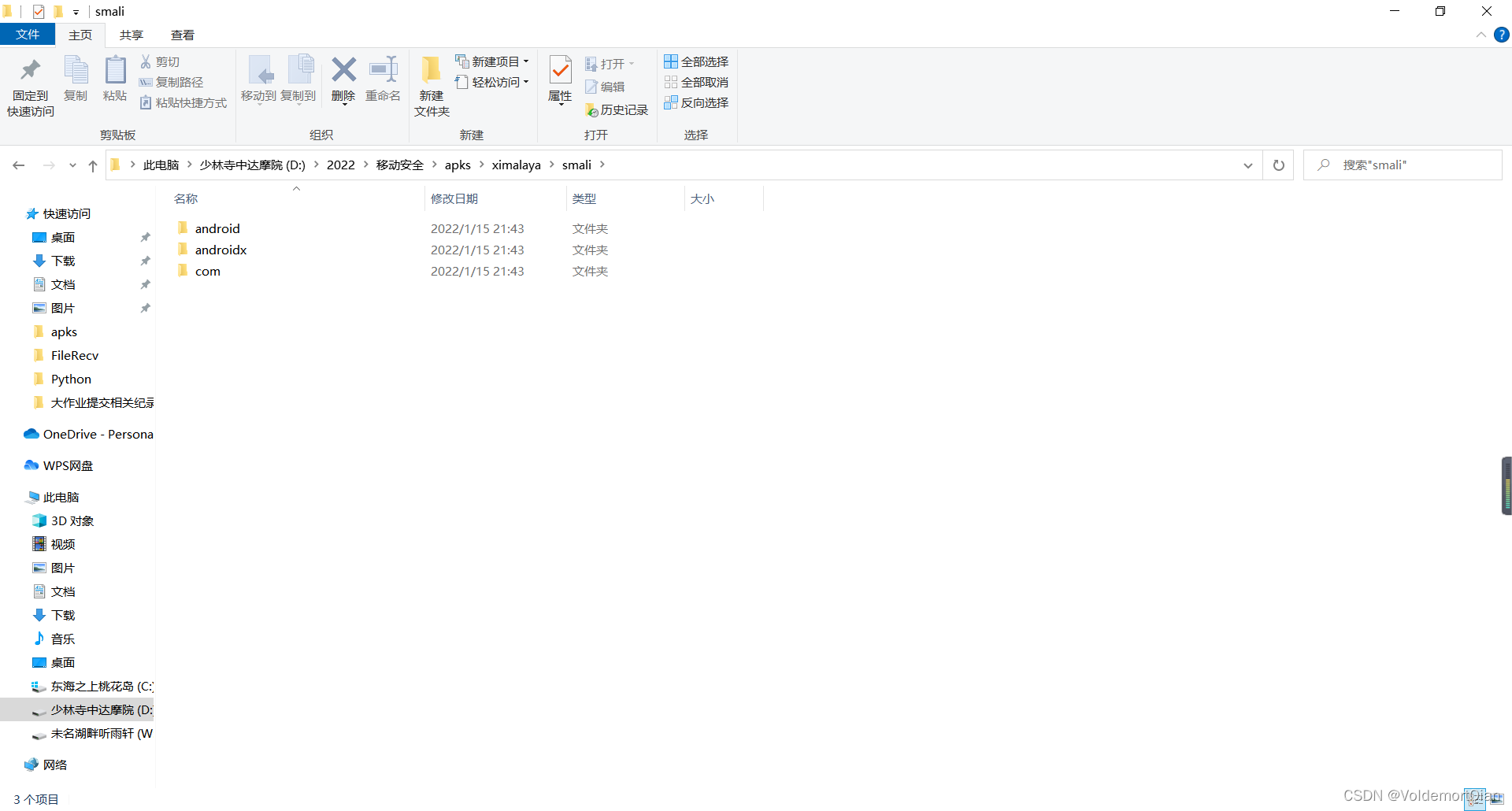This screenshot has width=1512, height=811.
Task: Open the 文件 (File) menu tab
Action: (x=28, y=35)
